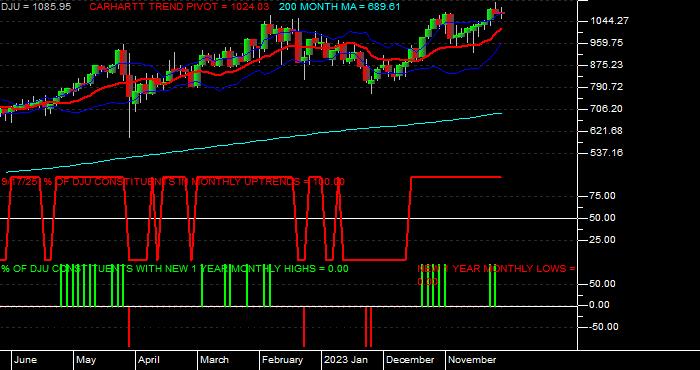Click the 0.00 axis value
This screenshot has width=700, height=370.
click(x=600, y=305)
